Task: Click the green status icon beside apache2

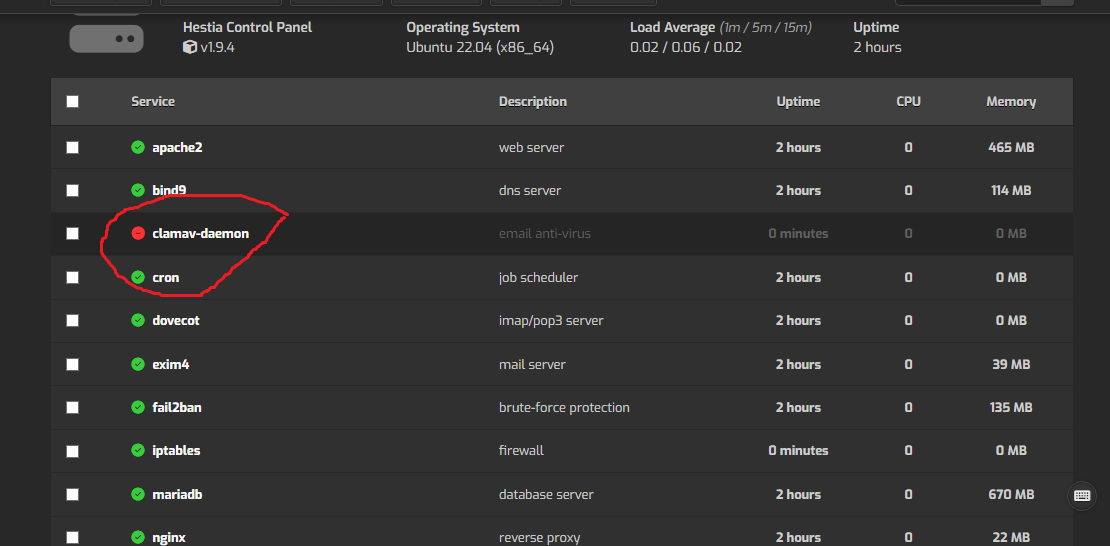Action: point(138,147)
